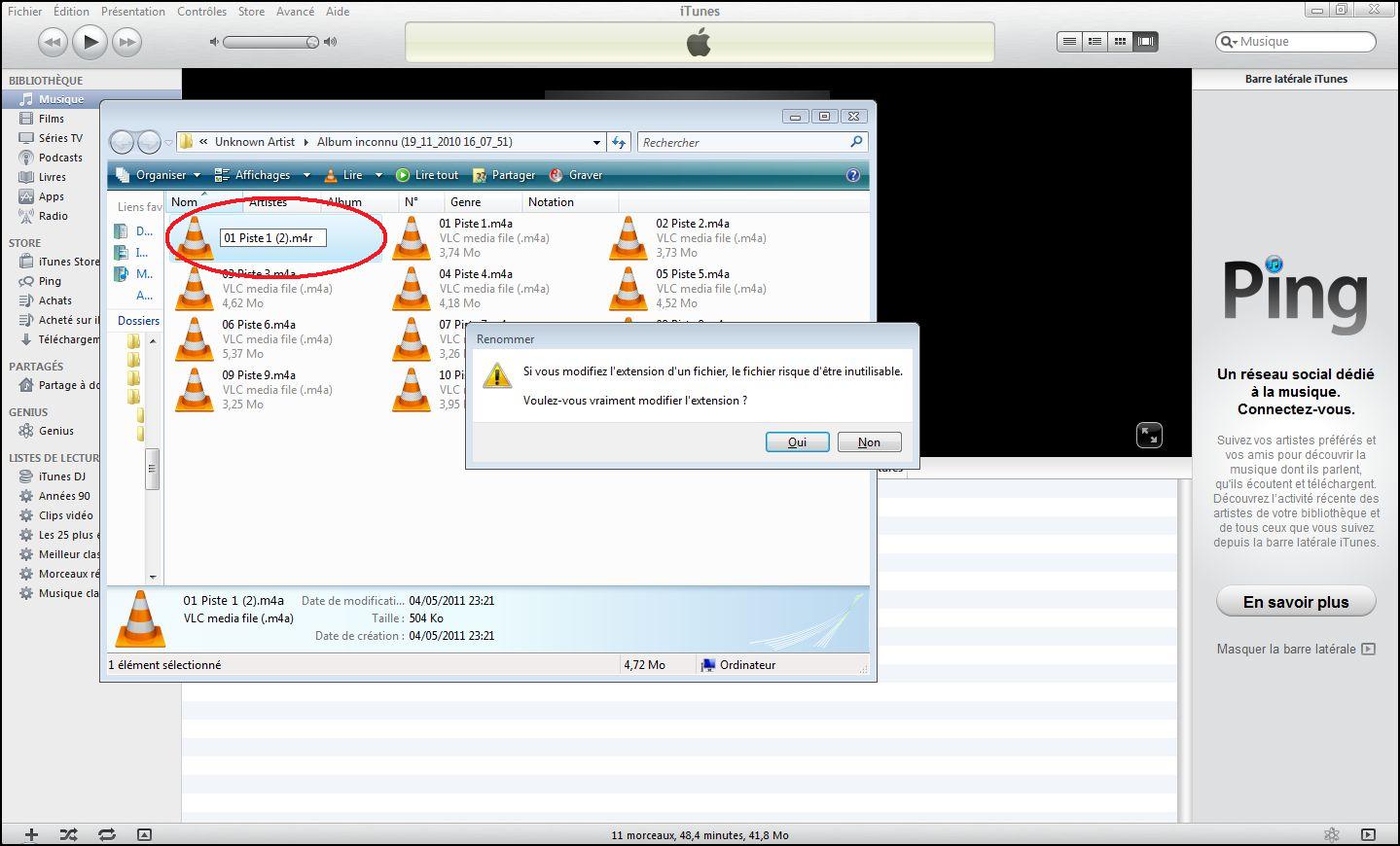Open Explorer help question mark icon
The height and width of the screenshot is (846, 1400).
pyautogui.click(x=853, y=175)
